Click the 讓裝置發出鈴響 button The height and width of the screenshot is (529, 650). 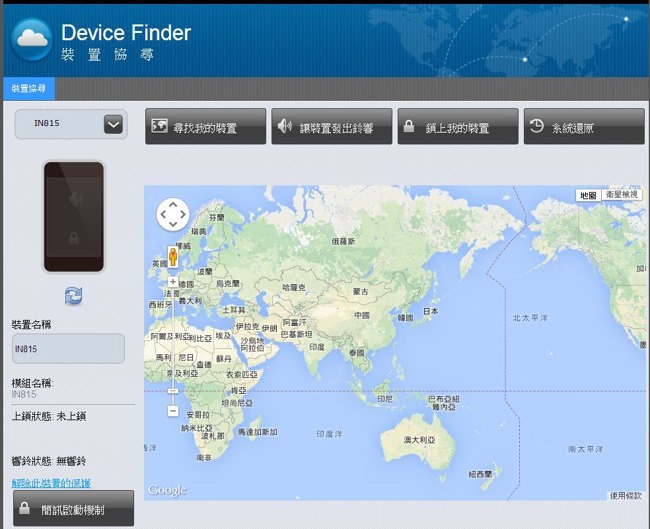(x=332, y=126)
